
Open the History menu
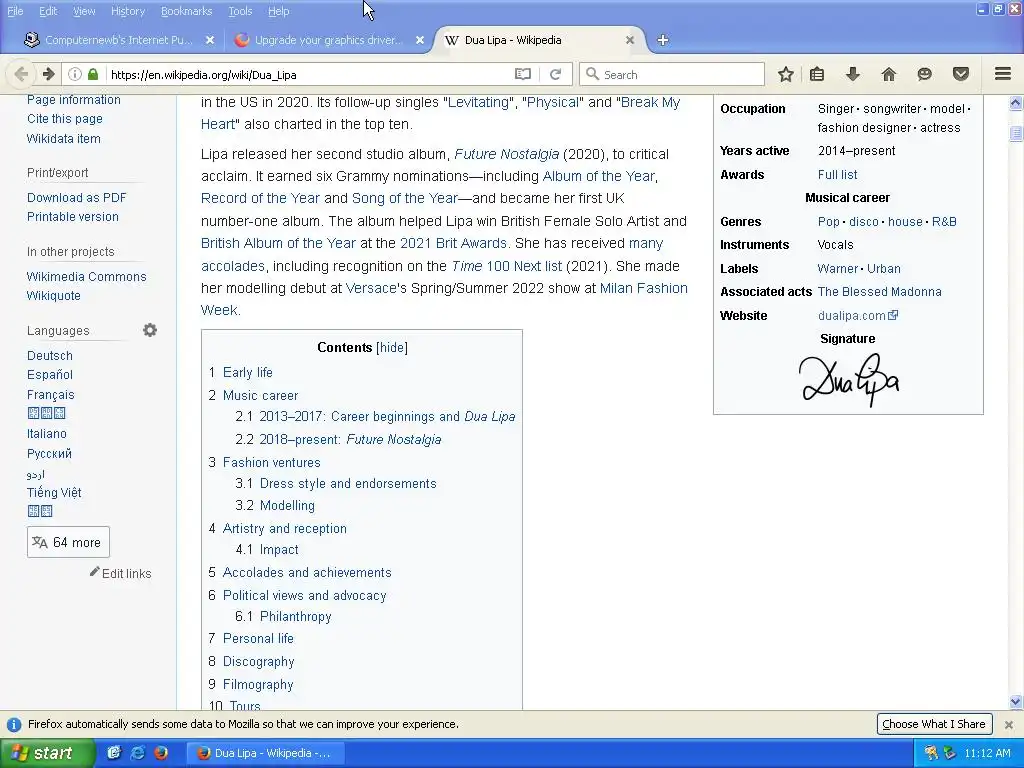click(128, 11)
